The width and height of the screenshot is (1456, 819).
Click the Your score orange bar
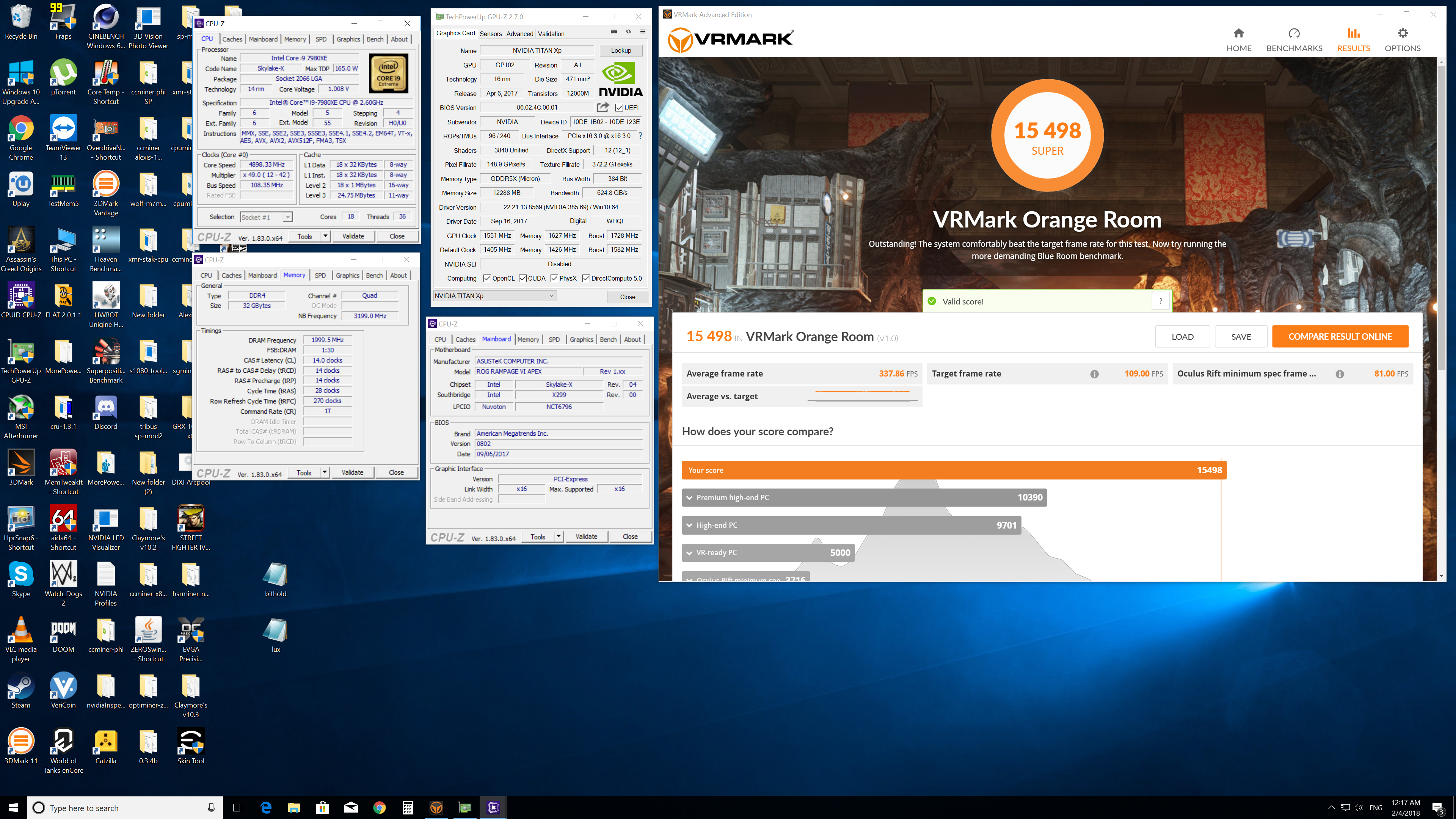[954, 470]
